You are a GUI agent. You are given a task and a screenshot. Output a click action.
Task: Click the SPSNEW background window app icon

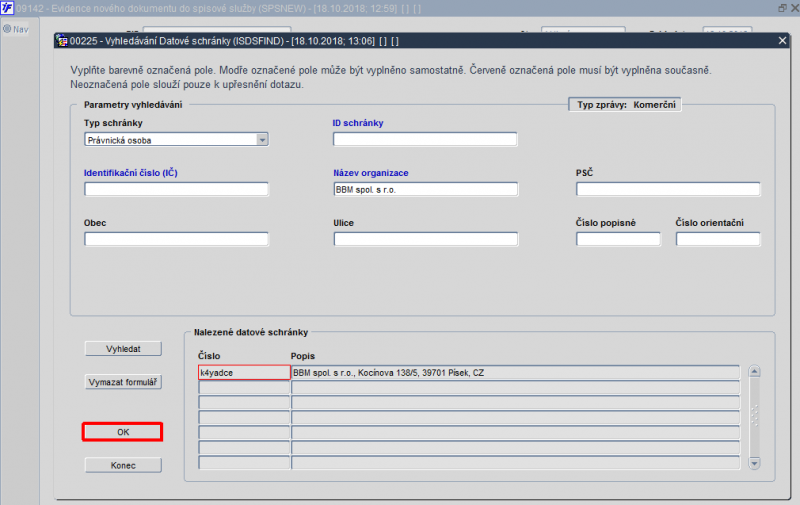coord(7,8)
